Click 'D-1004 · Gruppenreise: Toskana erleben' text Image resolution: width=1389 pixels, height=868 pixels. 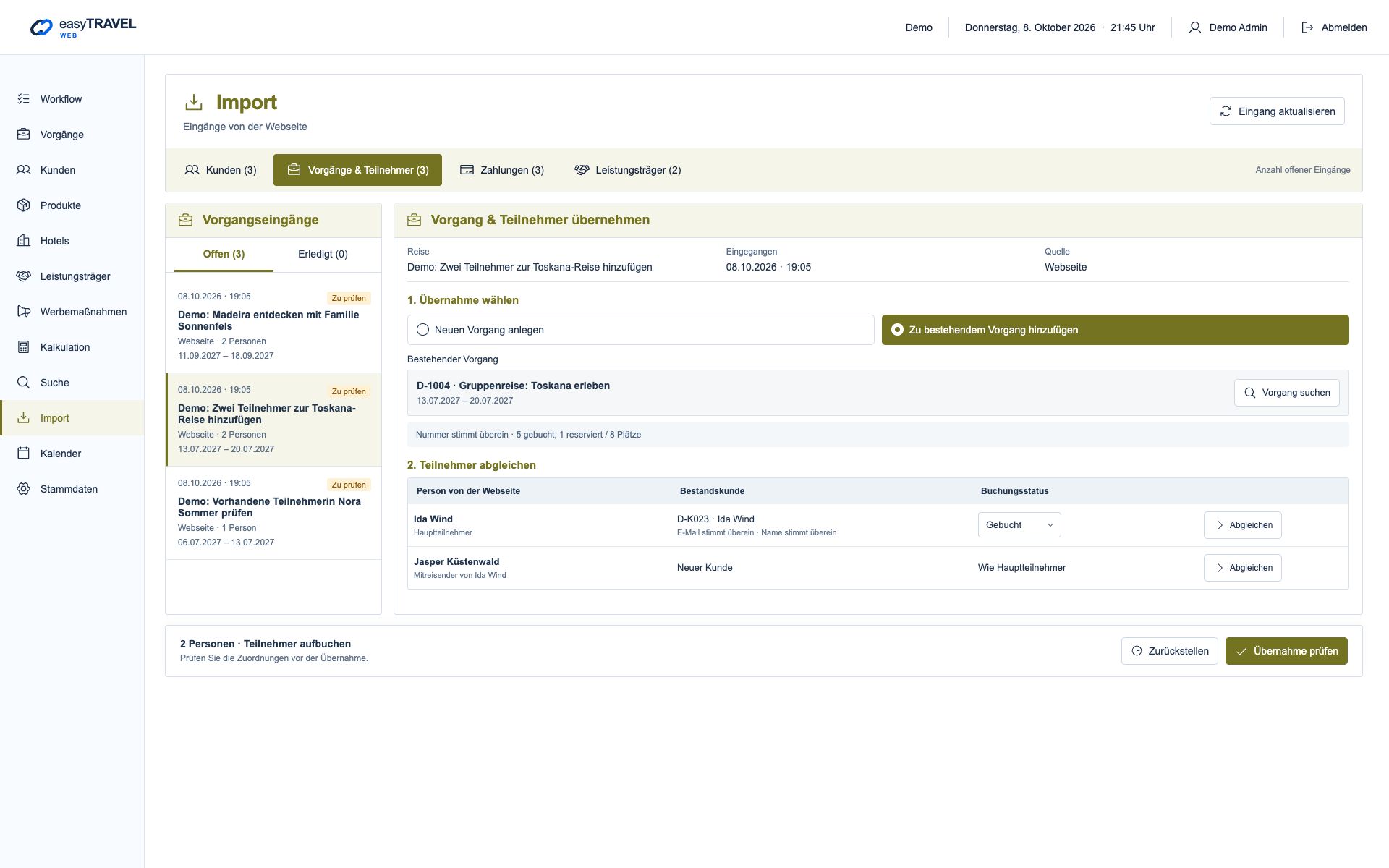[513, 386]
